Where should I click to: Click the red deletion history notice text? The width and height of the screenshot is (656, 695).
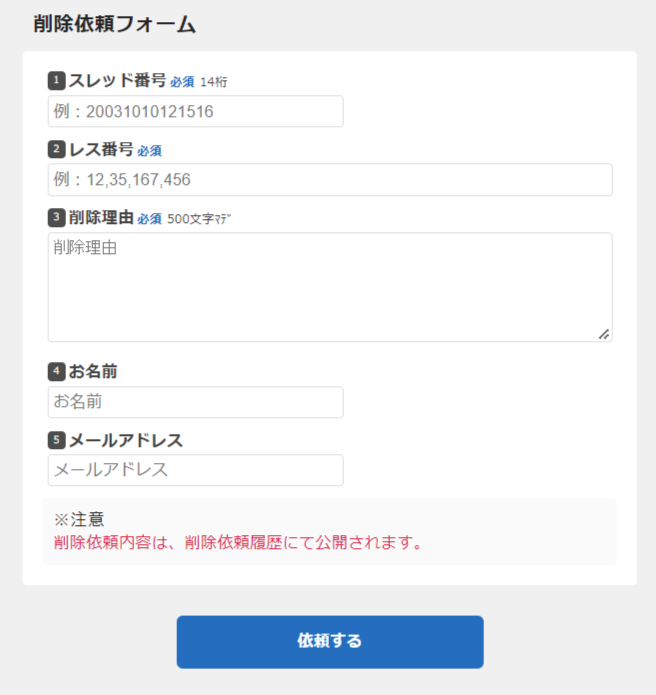pos(238,544)
